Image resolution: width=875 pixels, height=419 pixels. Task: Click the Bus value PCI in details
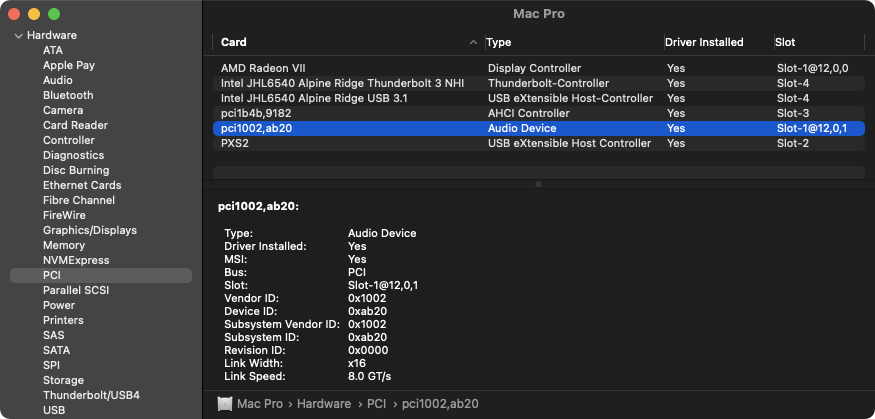coord(357,273)
